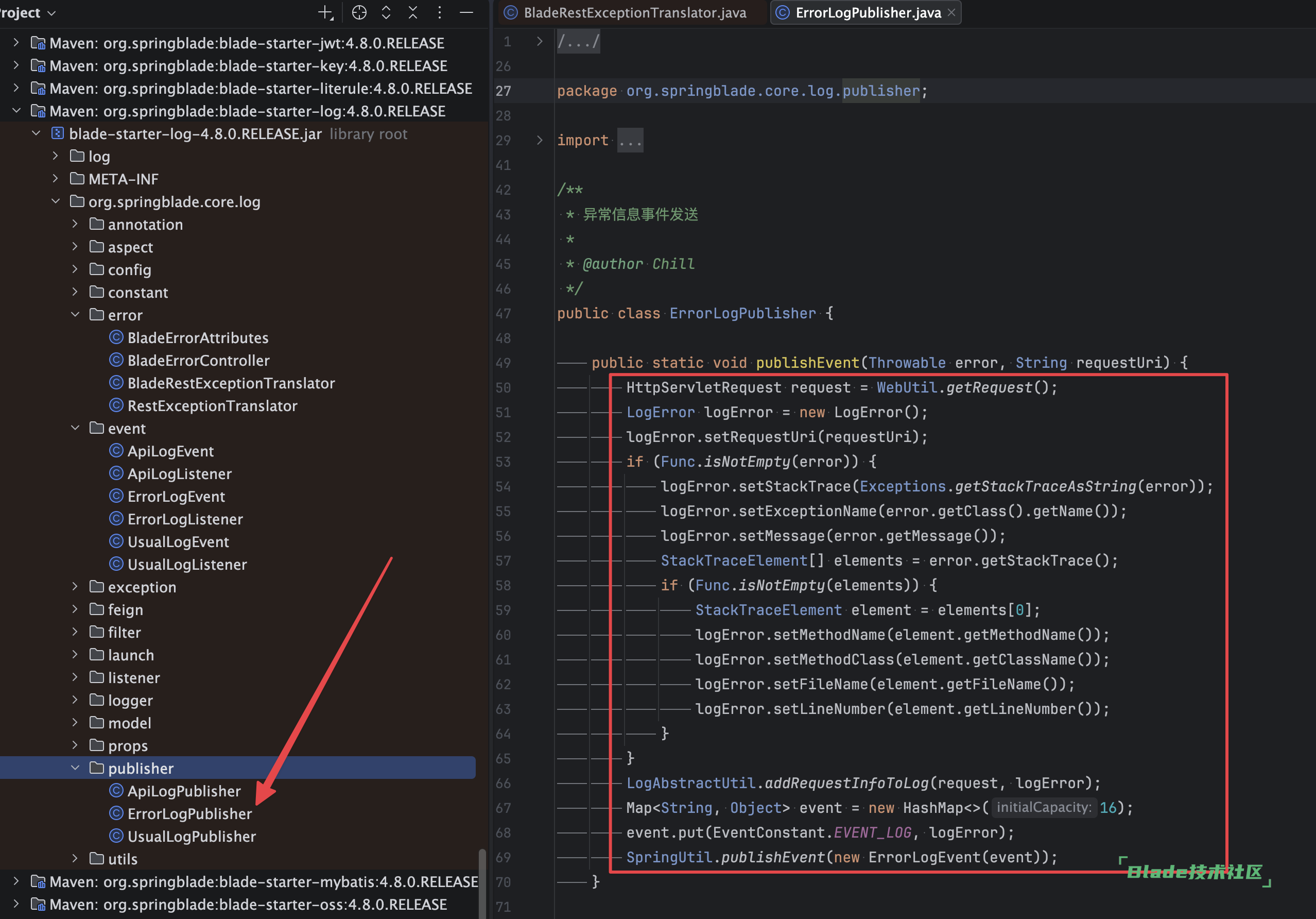Open the ApiLogPublisher class
Screen dimensions: 1316x919
[183, 791]
